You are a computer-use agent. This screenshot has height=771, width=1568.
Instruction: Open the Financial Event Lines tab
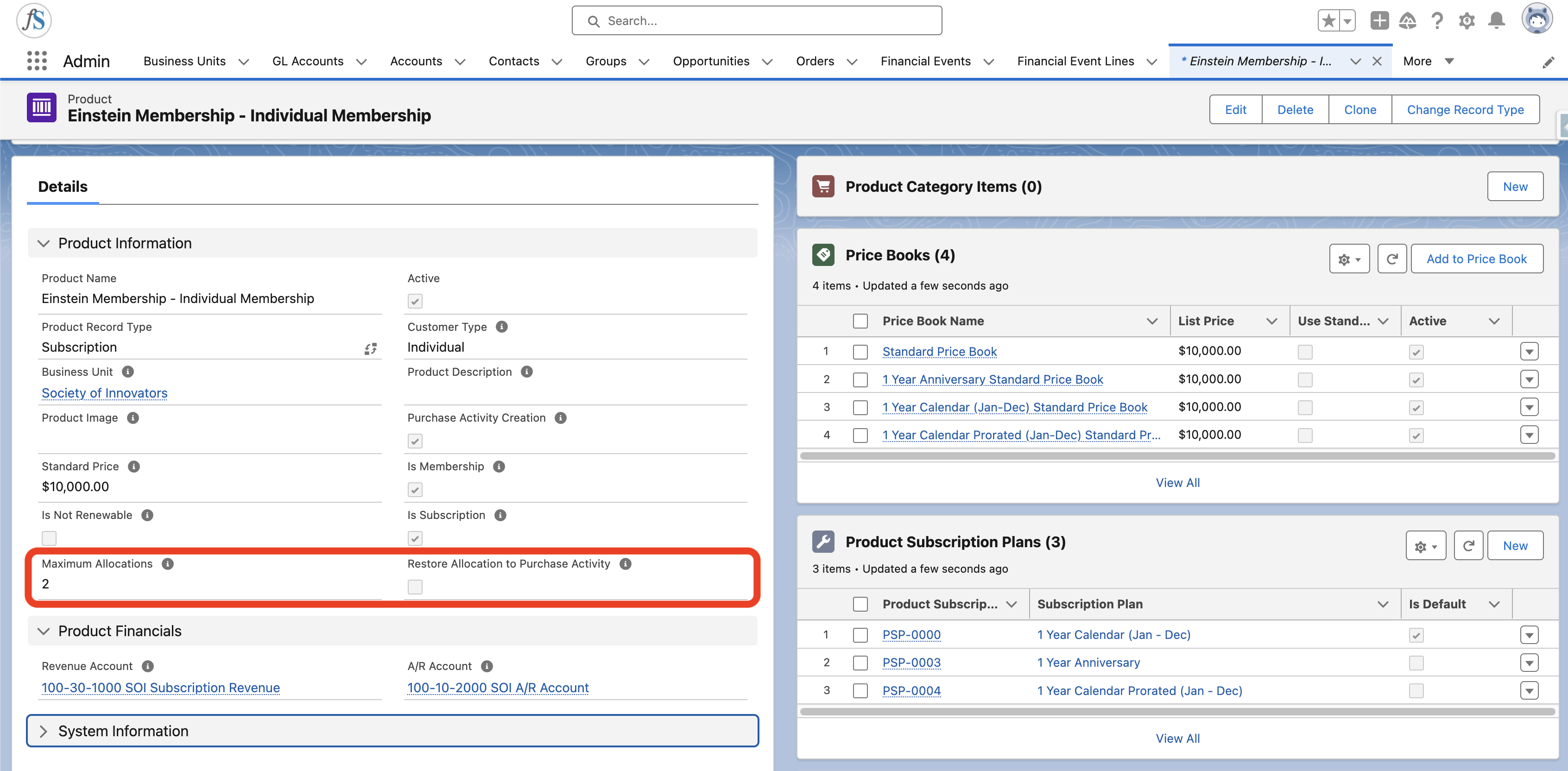point(1075,62)
